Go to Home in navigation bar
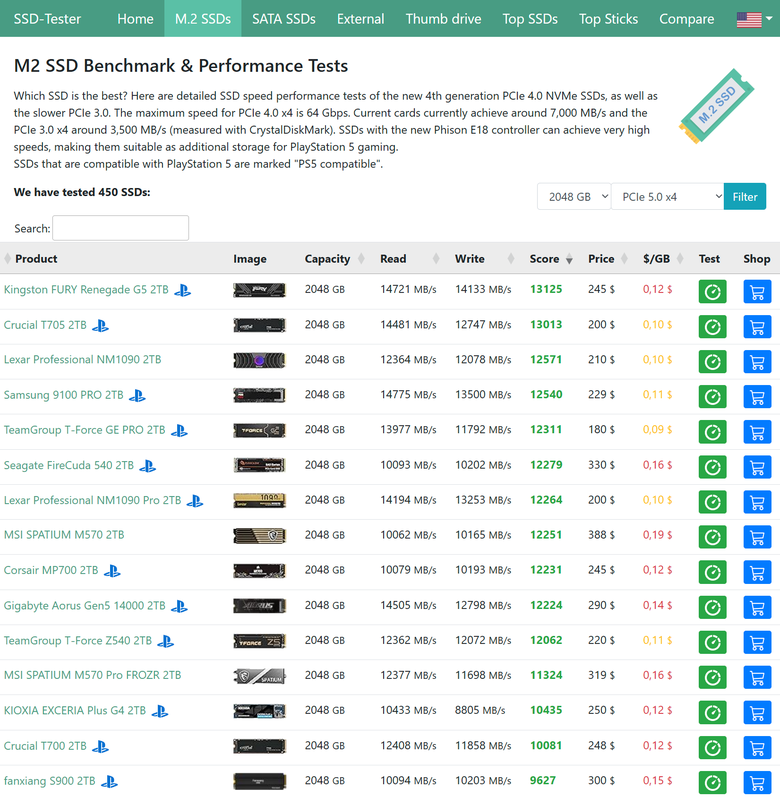Screen dimensions: 780x797 [135, 19]
